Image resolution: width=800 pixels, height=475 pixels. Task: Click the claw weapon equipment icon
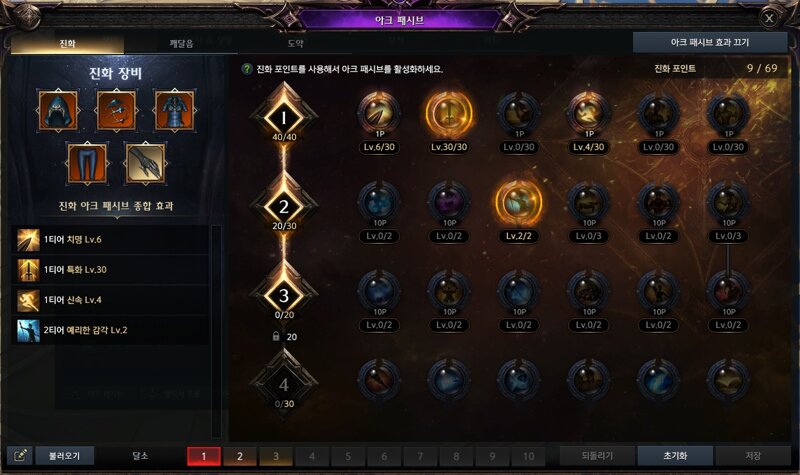coord(145,163)
